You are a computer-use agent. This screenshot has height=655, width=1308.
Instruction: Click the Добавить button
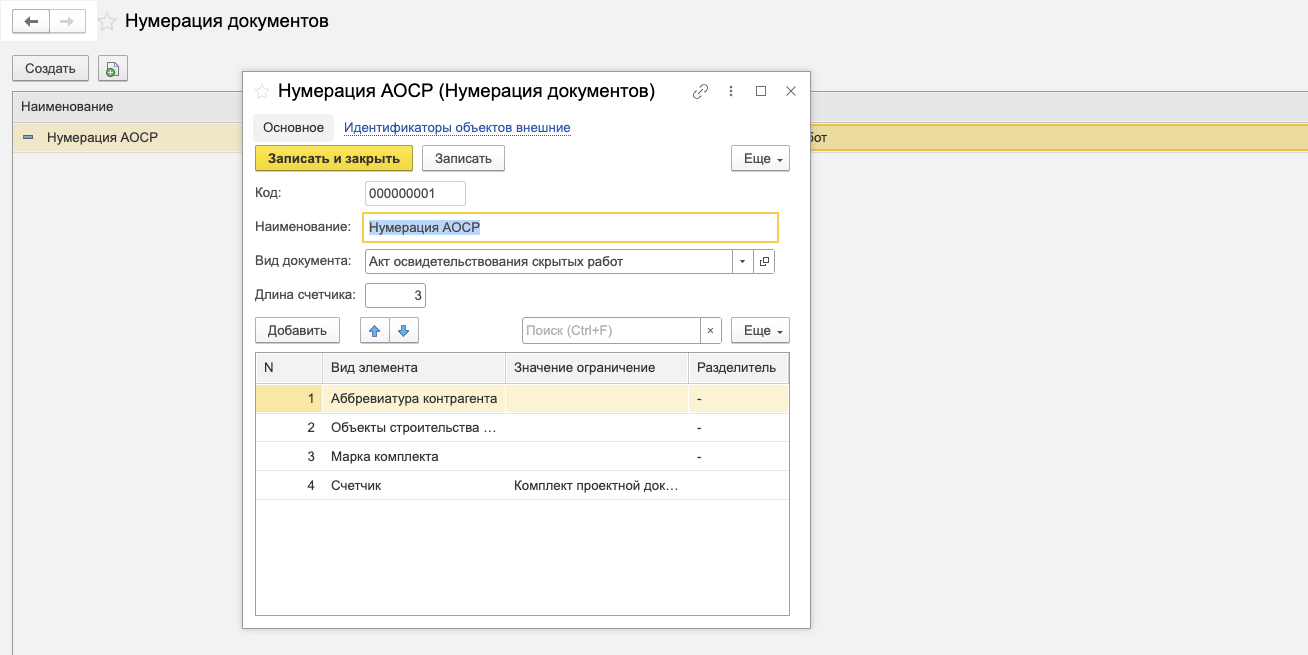coord(297,331)
